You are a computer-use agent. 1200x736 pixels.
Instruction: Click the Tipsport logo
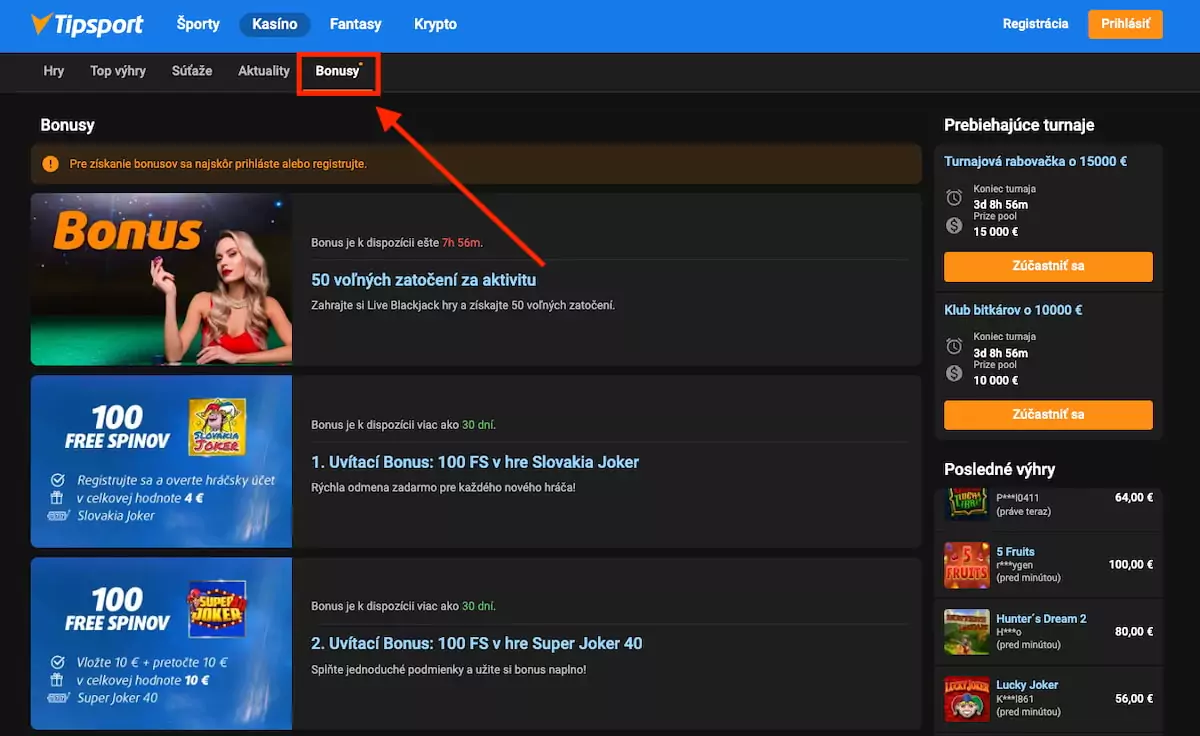coord(88,24)
